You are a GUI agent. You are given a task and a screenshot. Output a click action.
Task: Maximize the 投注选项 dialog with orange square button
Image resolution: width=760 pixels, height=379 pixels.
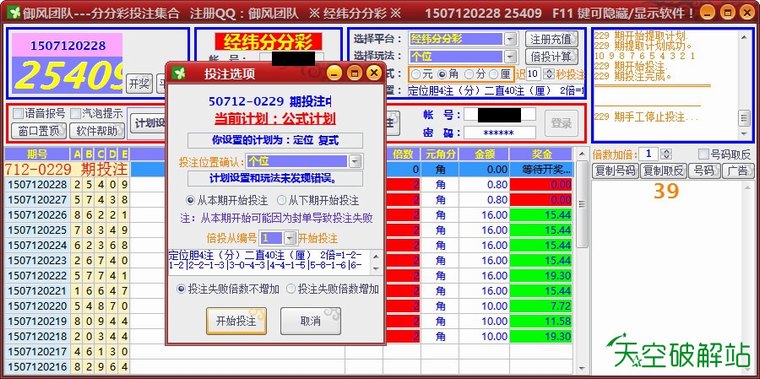[354, 73]
